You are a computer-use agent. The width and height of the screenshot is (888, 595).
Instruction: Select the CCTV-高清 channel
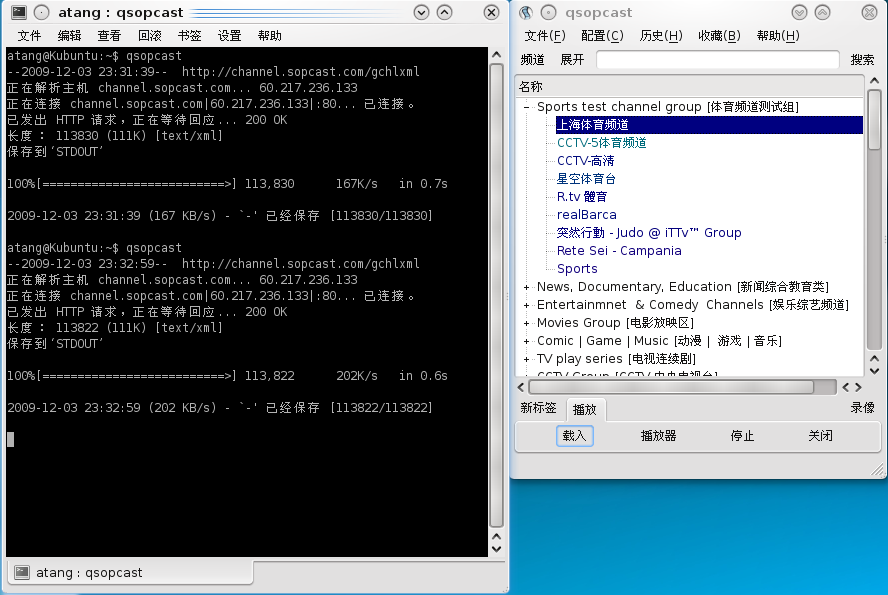586,161
